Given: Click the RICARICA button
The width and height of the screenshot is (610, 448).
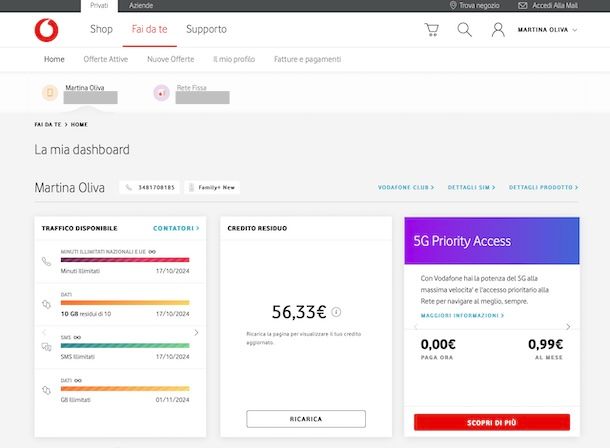Looking at the screenshot, I should 306,419.
